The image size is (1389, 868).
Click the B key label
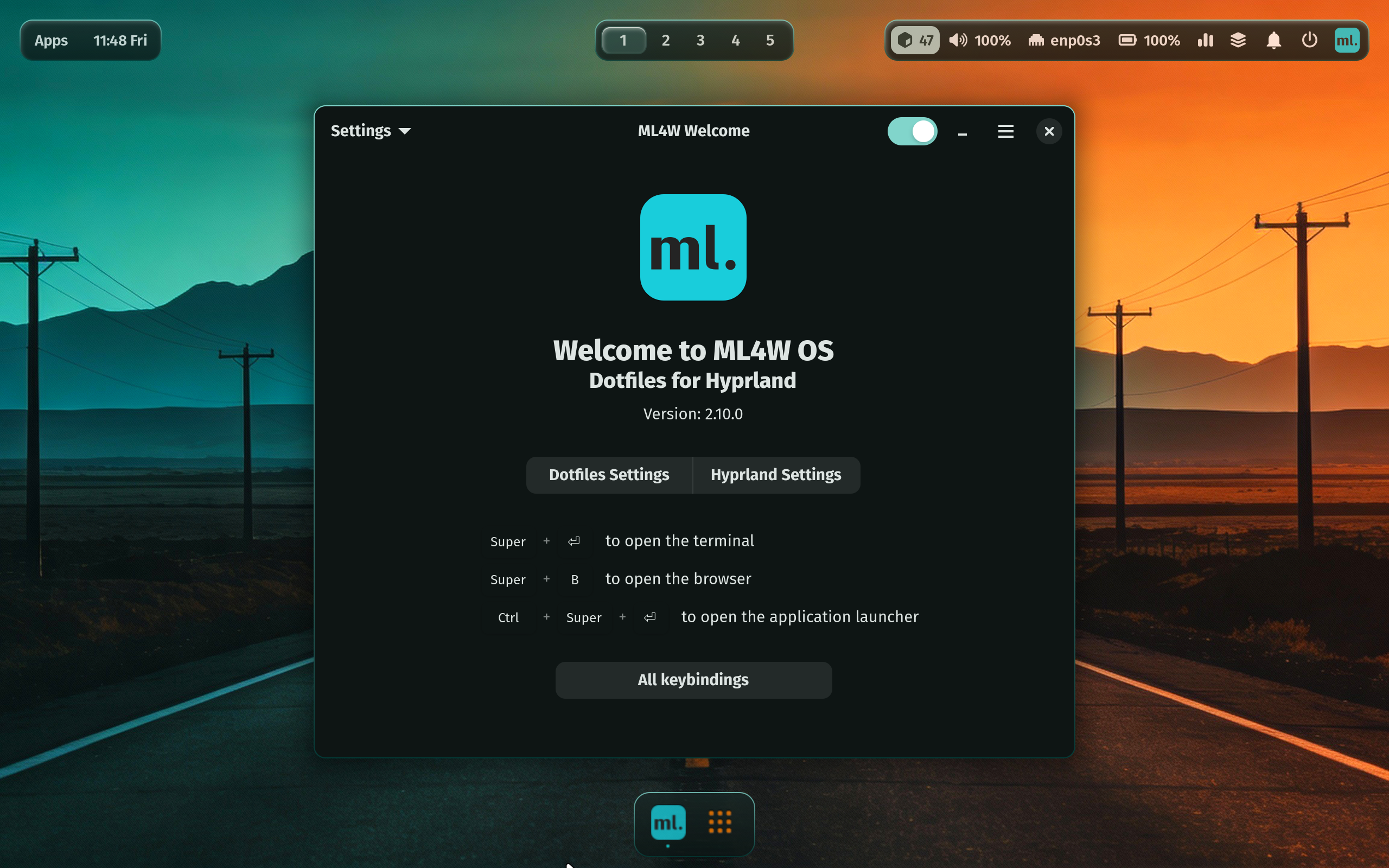coord(575,579)
